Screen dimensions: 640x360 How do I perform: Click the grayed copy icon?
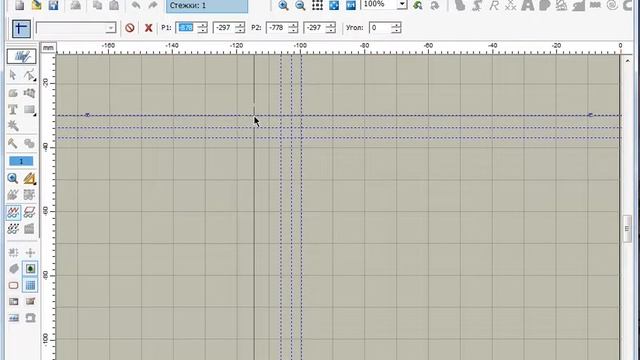pyautogui.click(x=97, y=5)
